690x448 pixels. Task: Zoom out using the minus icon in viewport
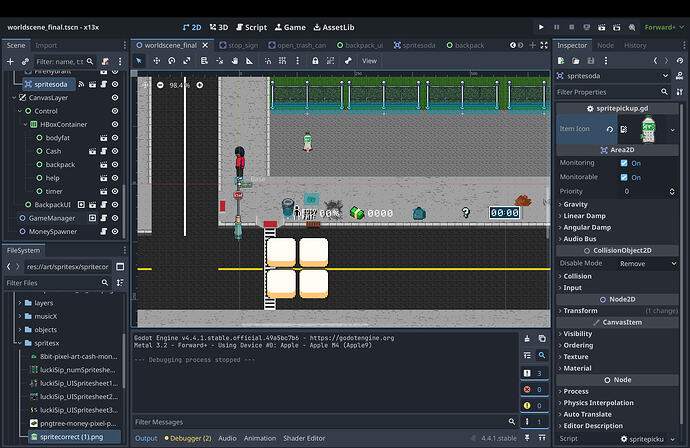pyautogui.click(x=160, y=85)
